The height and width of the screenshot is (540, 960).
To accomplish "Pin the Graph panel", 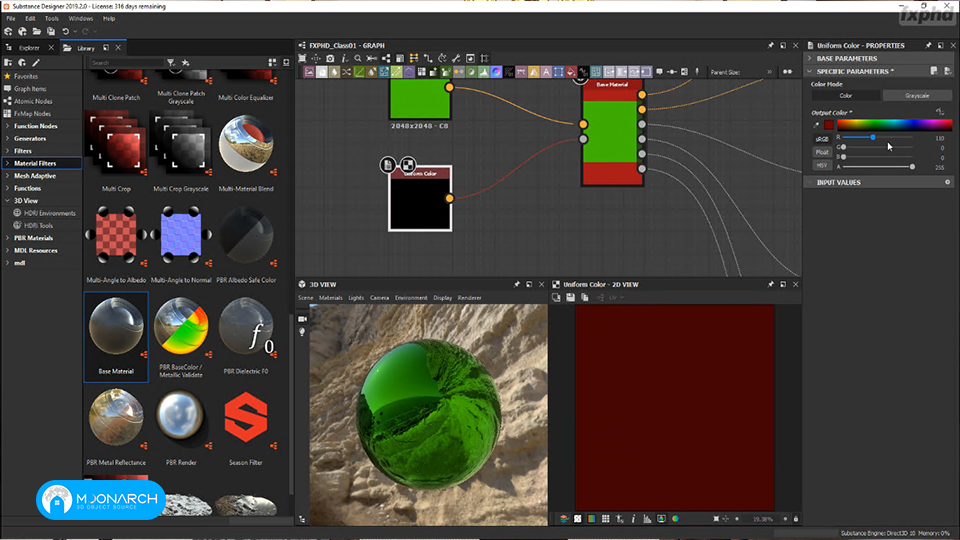I will click(x=770, y=45).
